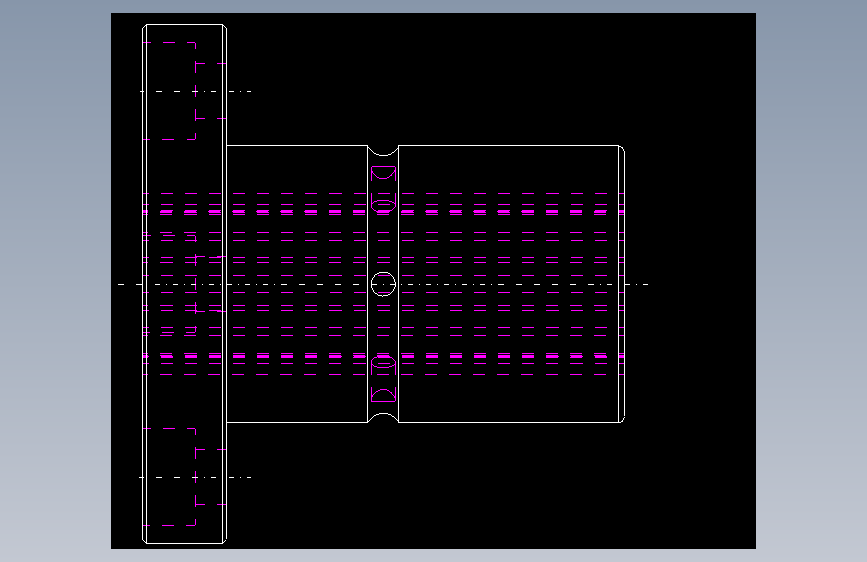The width and height of the screenshot is (867, 562).
Task: Select the small white circle at drawing center
Action: click(x=383, y=284)
